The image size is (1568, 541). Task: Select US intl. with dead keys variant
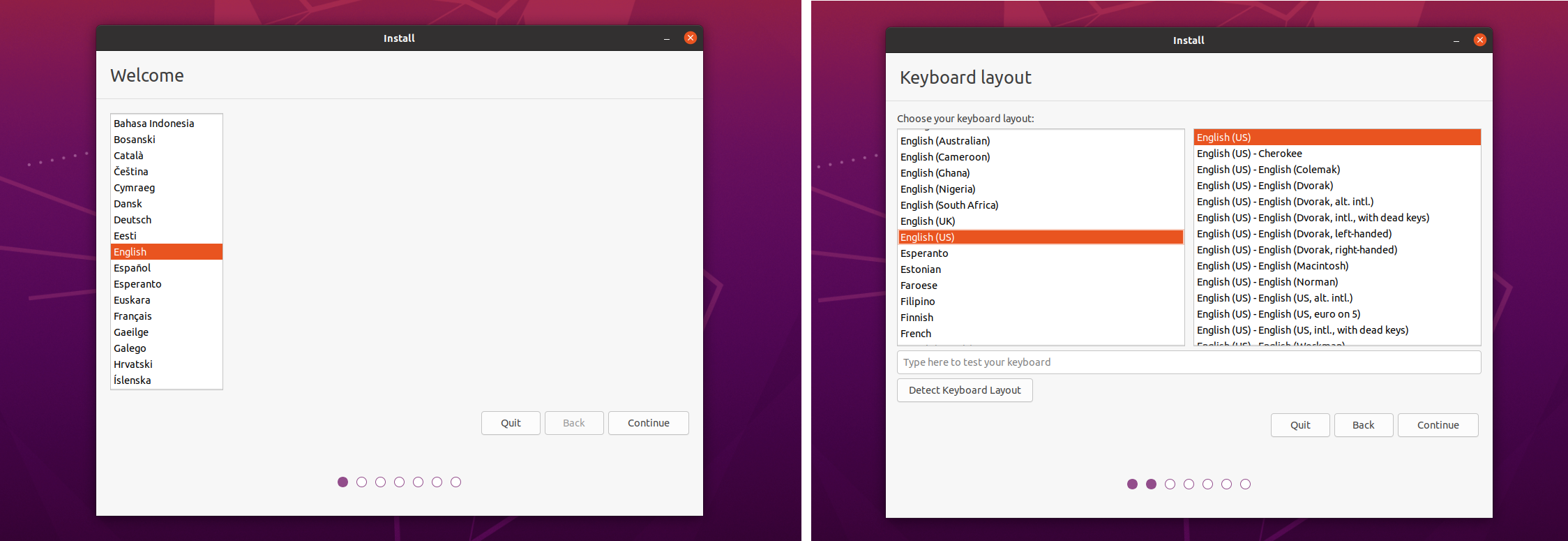[x=1337, y=330]
